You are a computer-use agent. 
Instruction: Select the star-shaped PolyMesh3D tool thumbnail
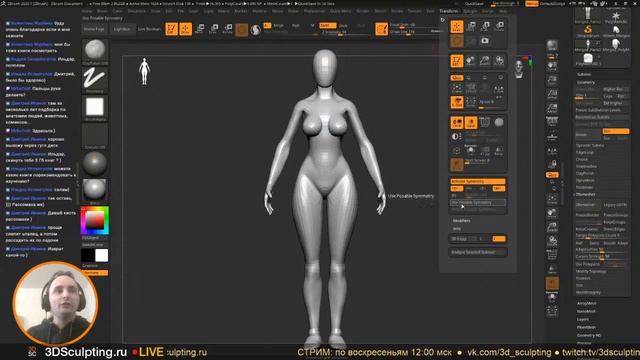pyautogui.click(x=616, y=17)
